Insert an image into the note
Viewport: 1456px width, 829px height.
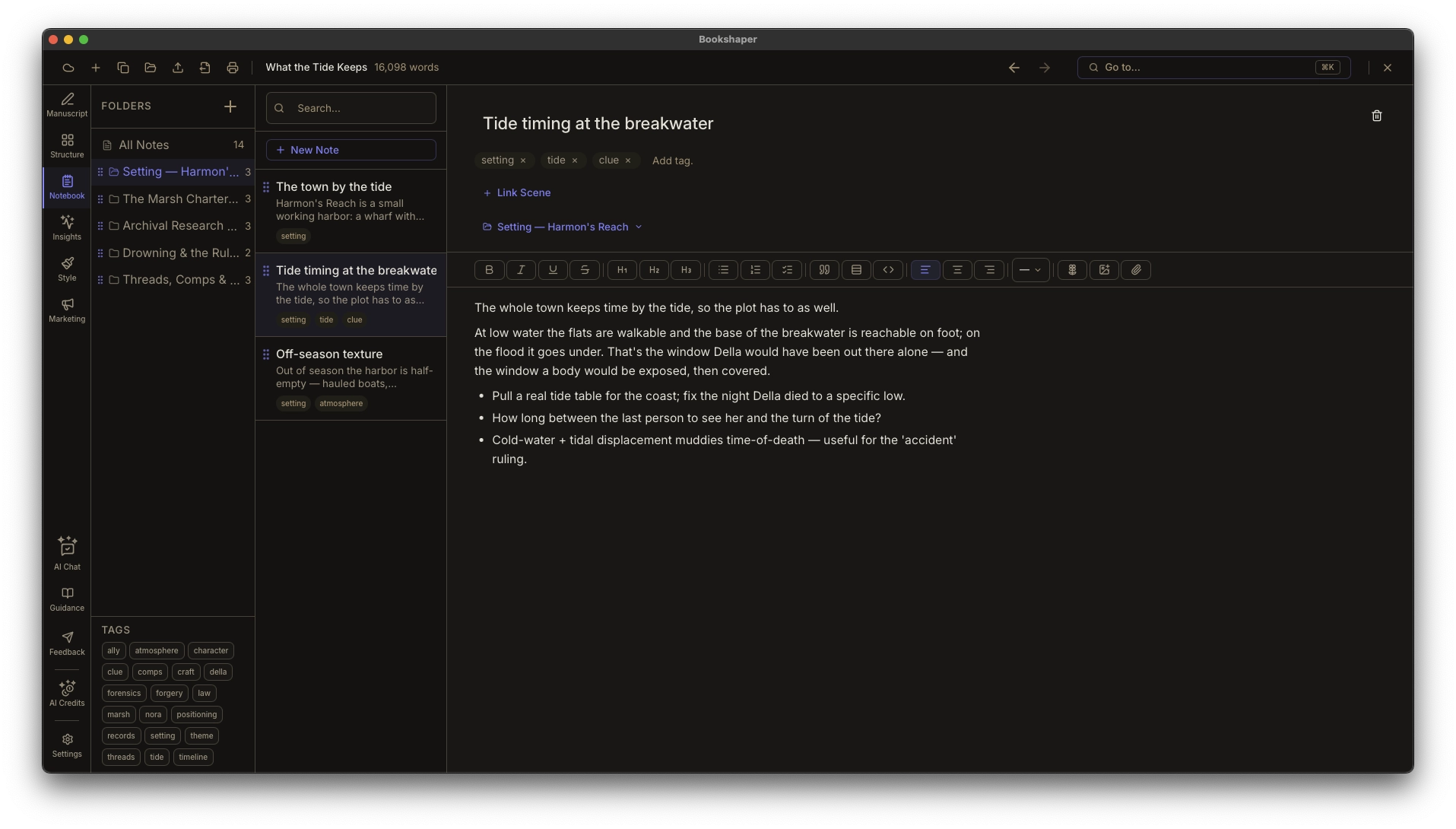(x=1104, y=270)
